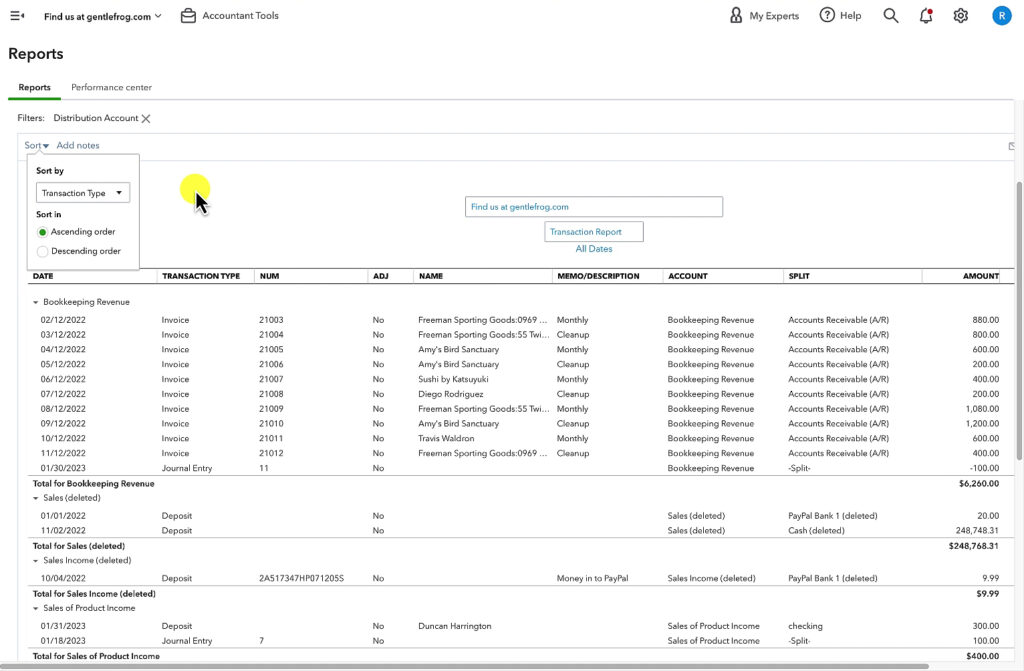Screen dimensions: 1024x671
Task: Remove the Distribution Account filter
Action: pos(146,118)
